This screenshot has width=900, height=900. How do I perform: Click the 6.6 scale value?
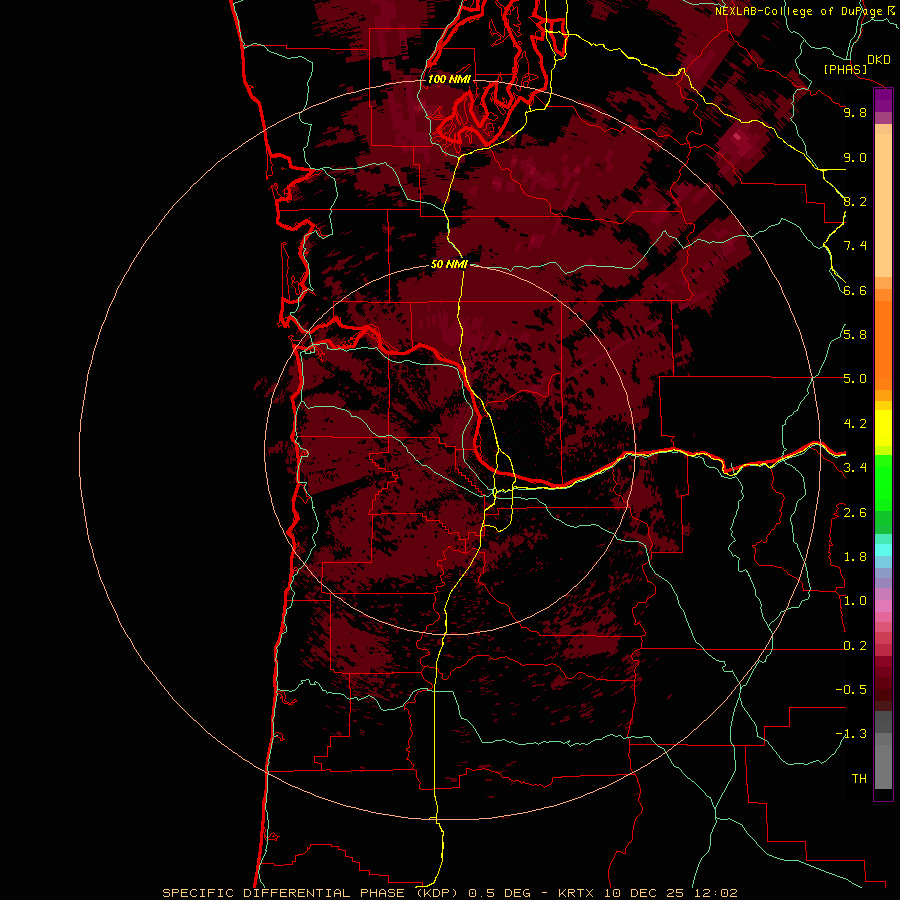coord(855,290)
